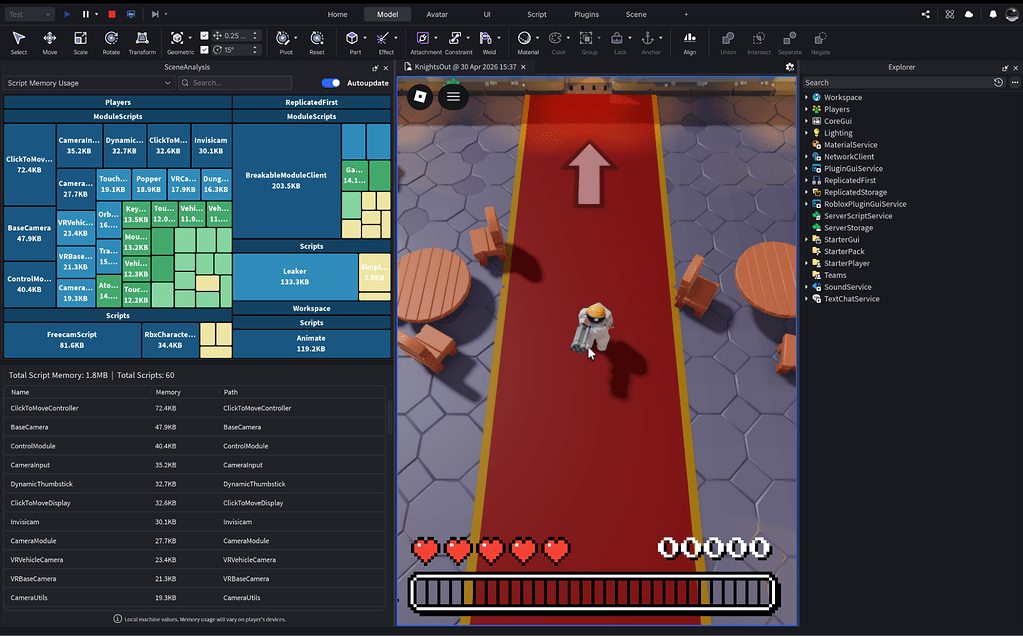This screenshot has height=636, width=1023.
Task: Click the Constraint tool icon
Action: click(455, 38)
